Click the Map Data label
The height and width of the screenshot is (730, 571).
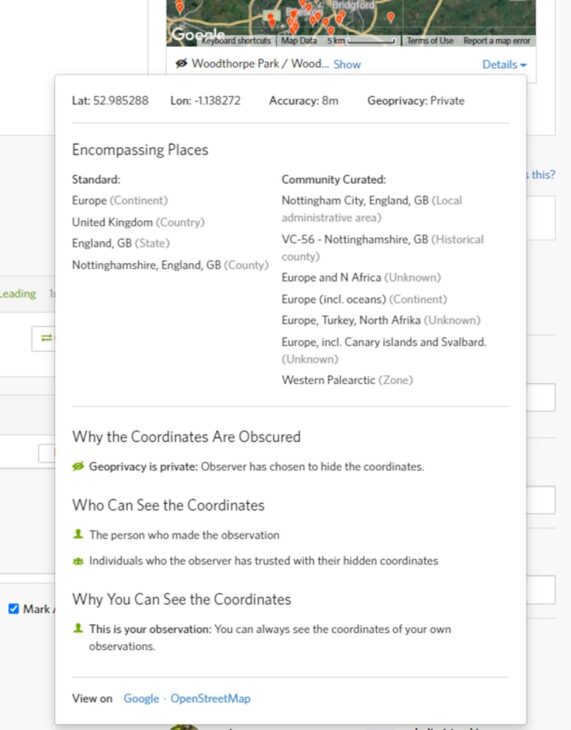(299, 41)
